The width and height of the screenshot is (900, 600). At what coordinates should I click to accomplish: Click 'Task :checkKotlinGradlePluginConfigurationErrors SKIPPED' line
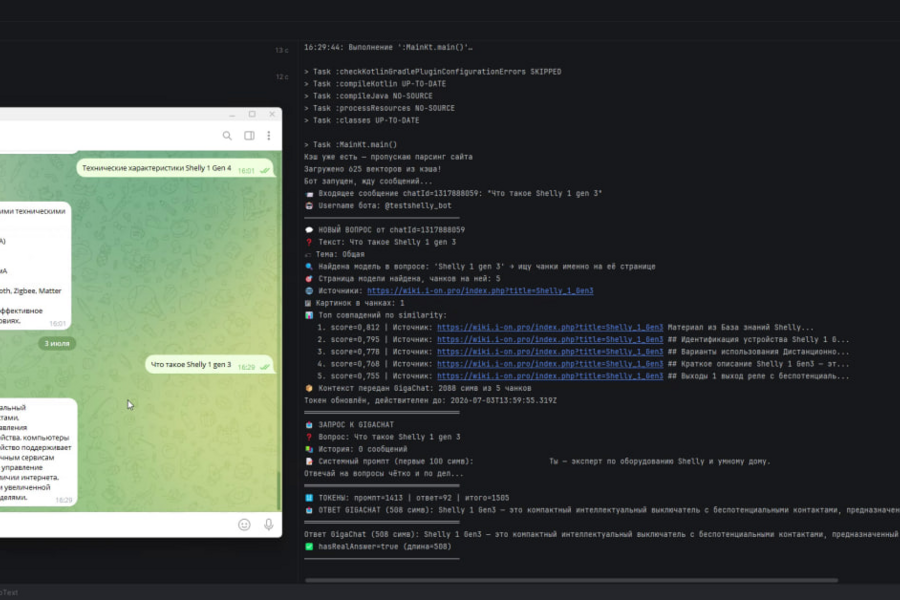point(433,72)
